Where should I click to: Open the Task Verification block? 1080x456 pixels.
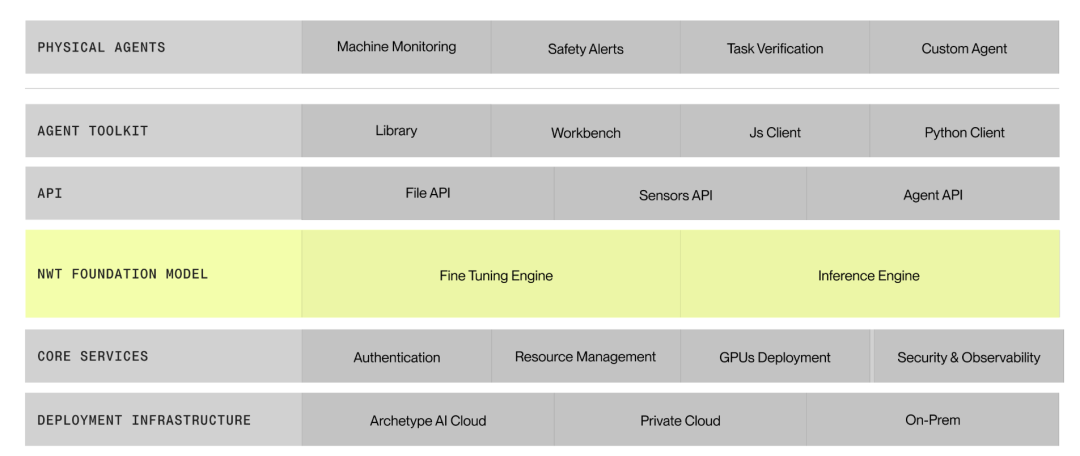pos(775,47)
